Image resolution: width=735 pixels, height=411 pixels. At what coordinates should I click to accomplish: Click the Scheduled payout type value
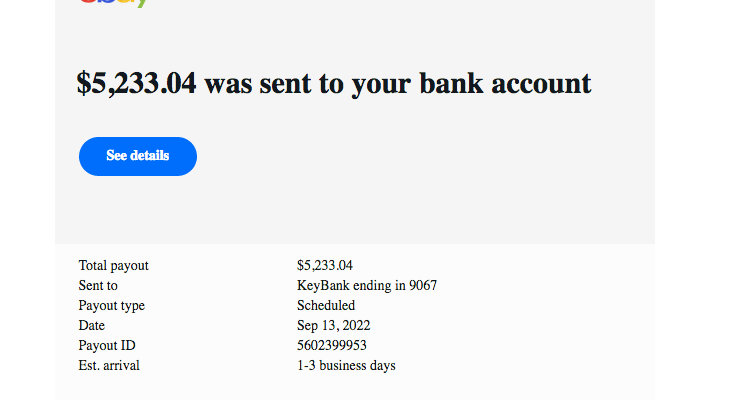pos(325,306)
